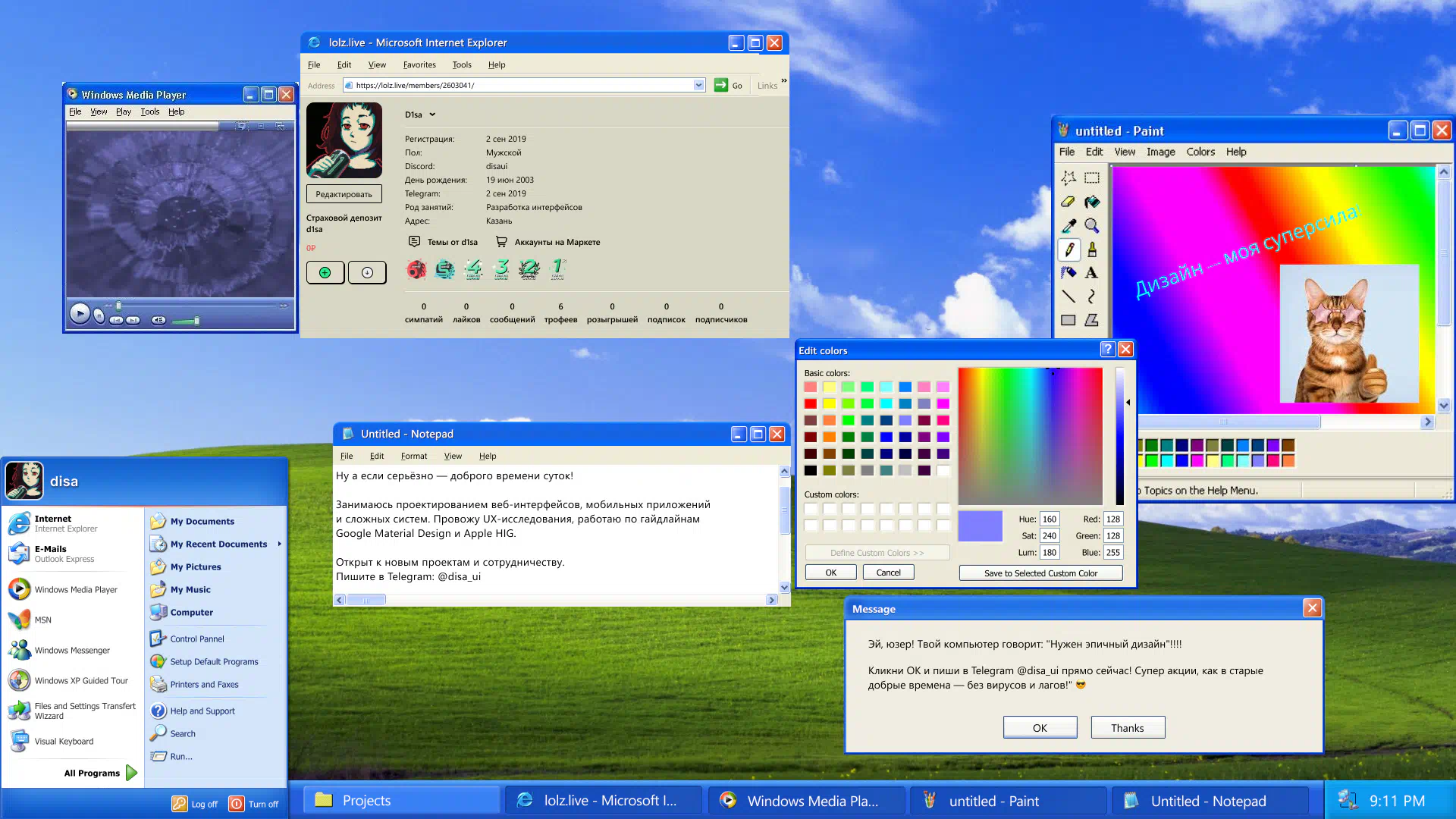Click the Редактировать button on profile

tap(344, 194)
